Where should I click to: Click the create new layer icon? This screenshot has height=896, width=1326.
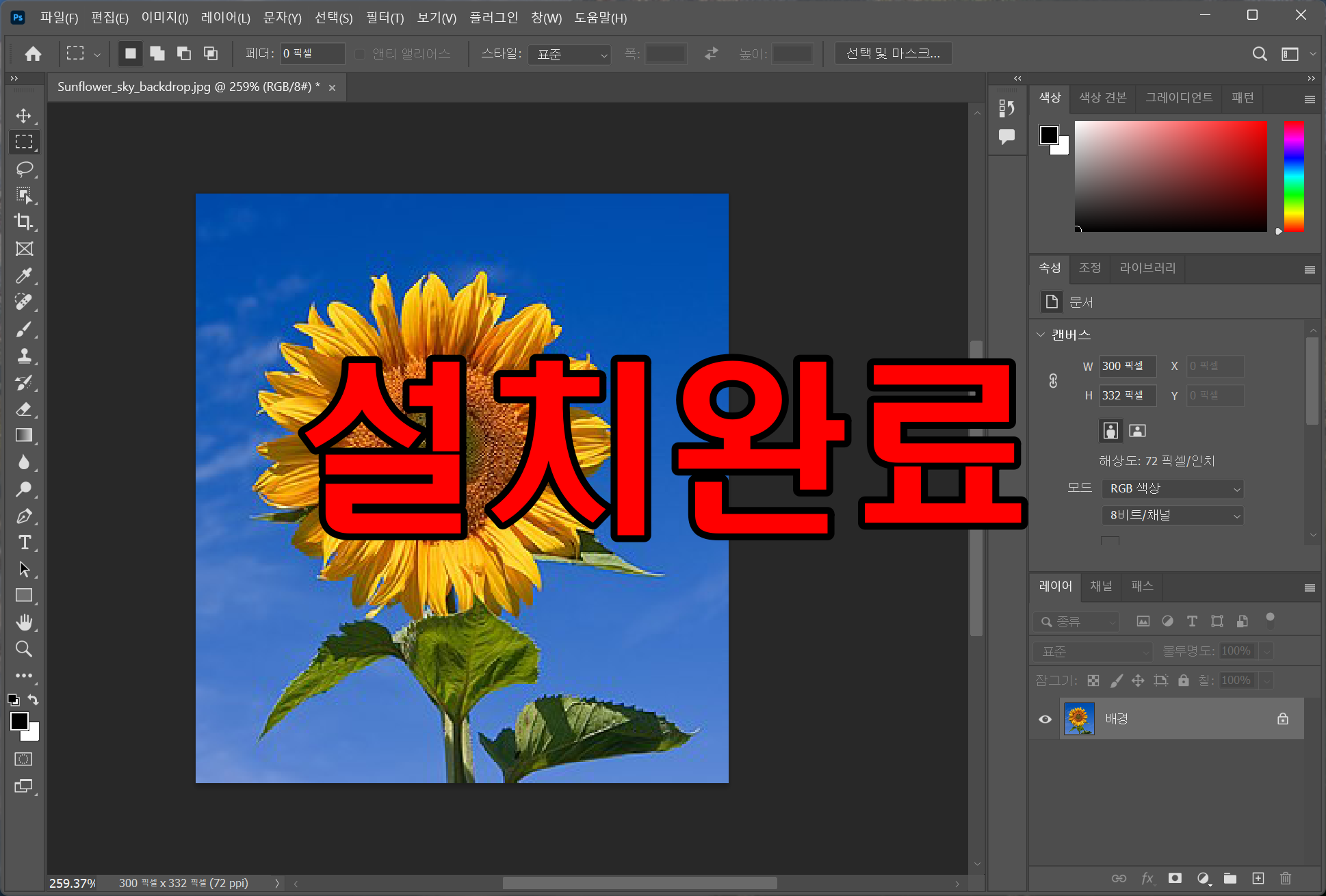tap(1258, 878)
